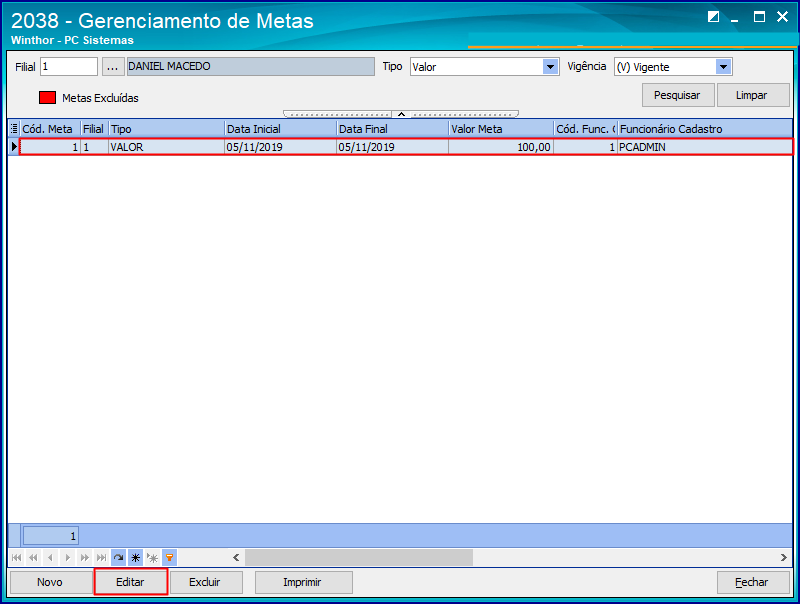Click the Editar button
Image resolution: width=800 pixels, height=604 pixels.
pyautogui.click(x=131, y=582)
